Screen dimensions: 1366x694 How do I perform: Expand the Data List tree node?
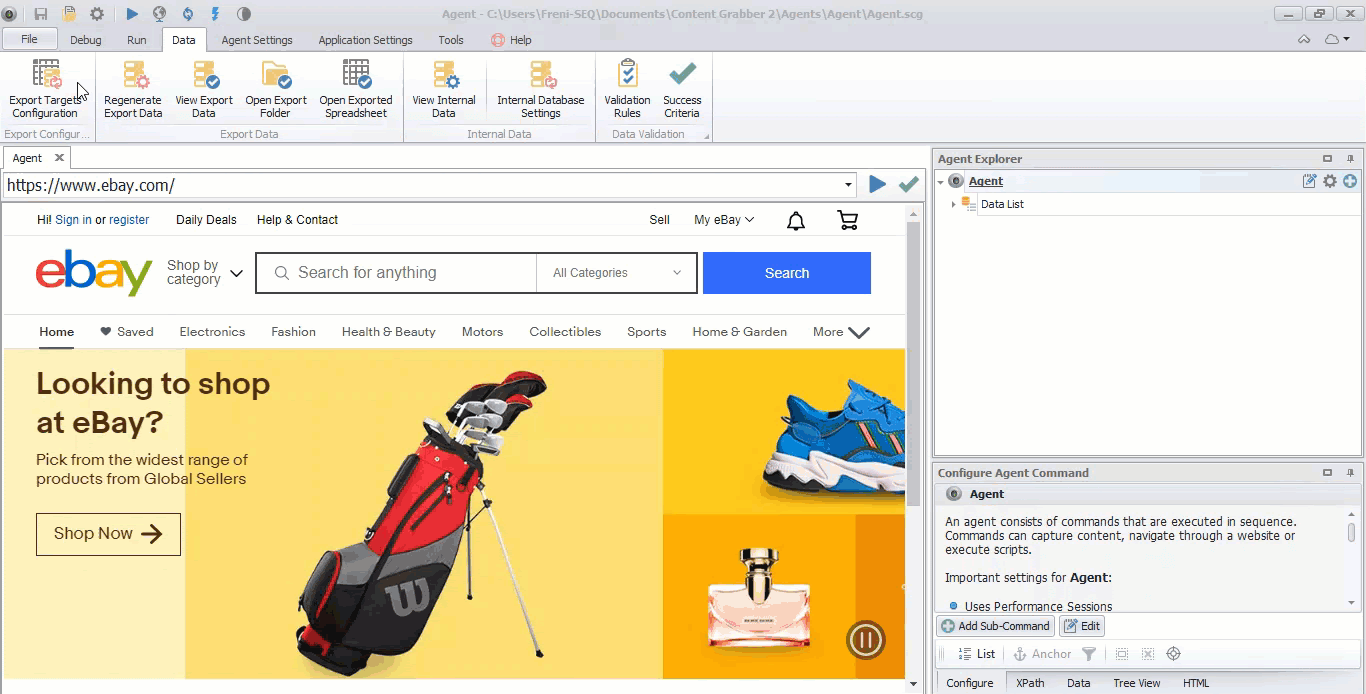point(953,204)
